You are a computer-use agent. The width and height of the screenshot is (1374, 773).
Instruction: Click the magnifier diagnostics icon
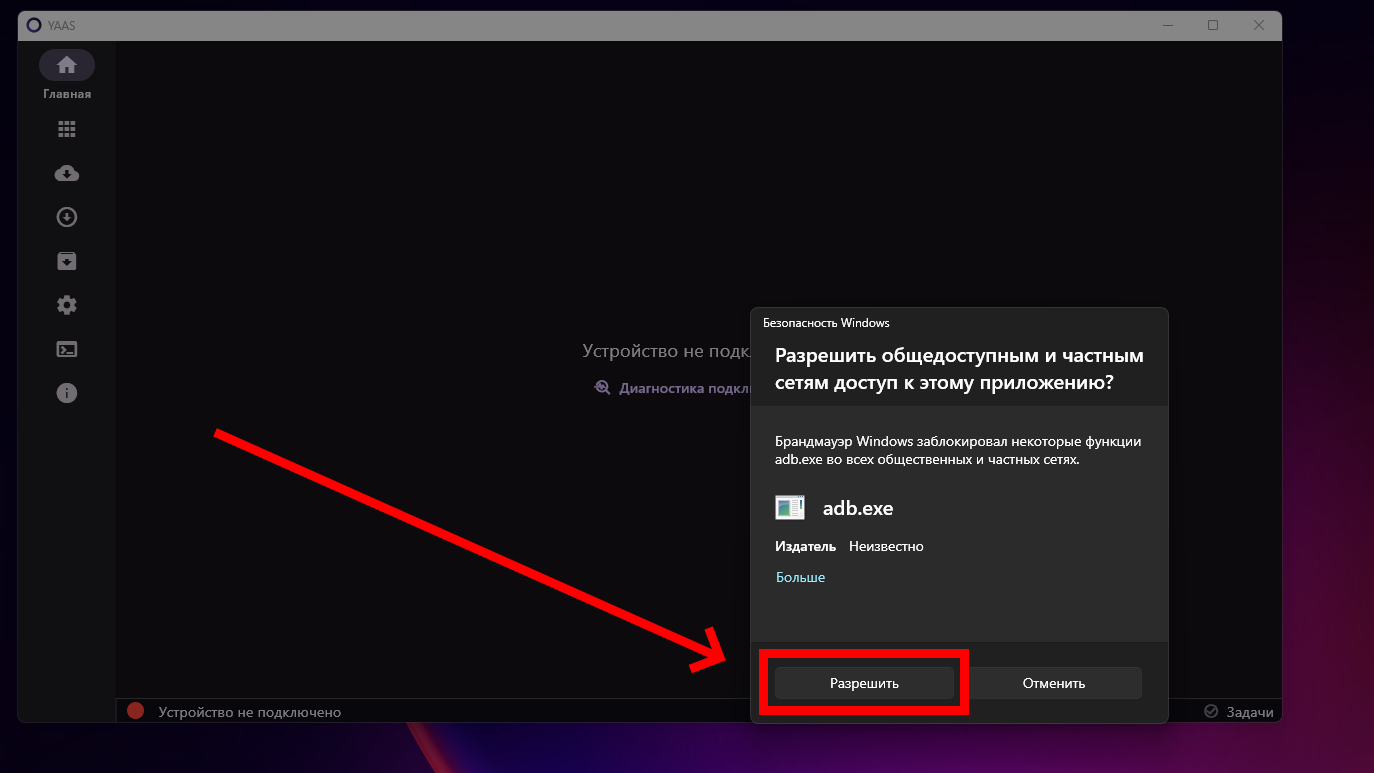(602, 388)
